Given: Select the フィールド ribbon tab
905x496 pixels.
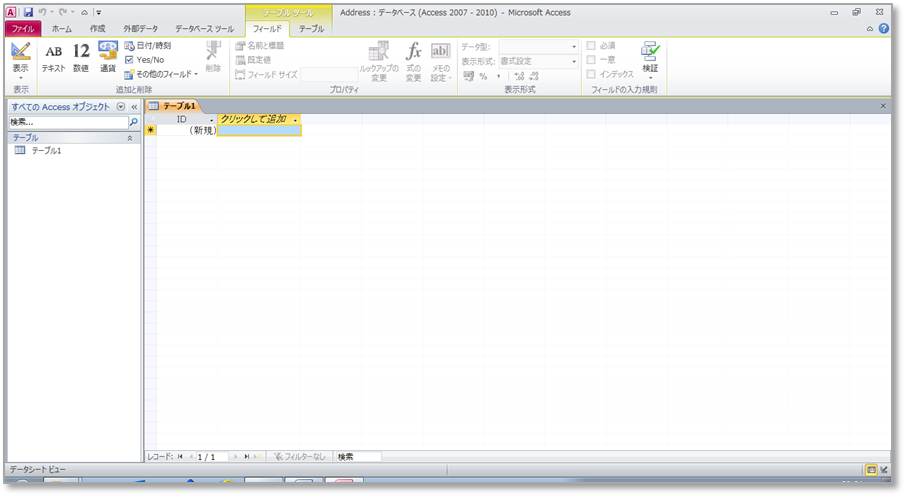Looking at the screenshot, I should (267, 28).
